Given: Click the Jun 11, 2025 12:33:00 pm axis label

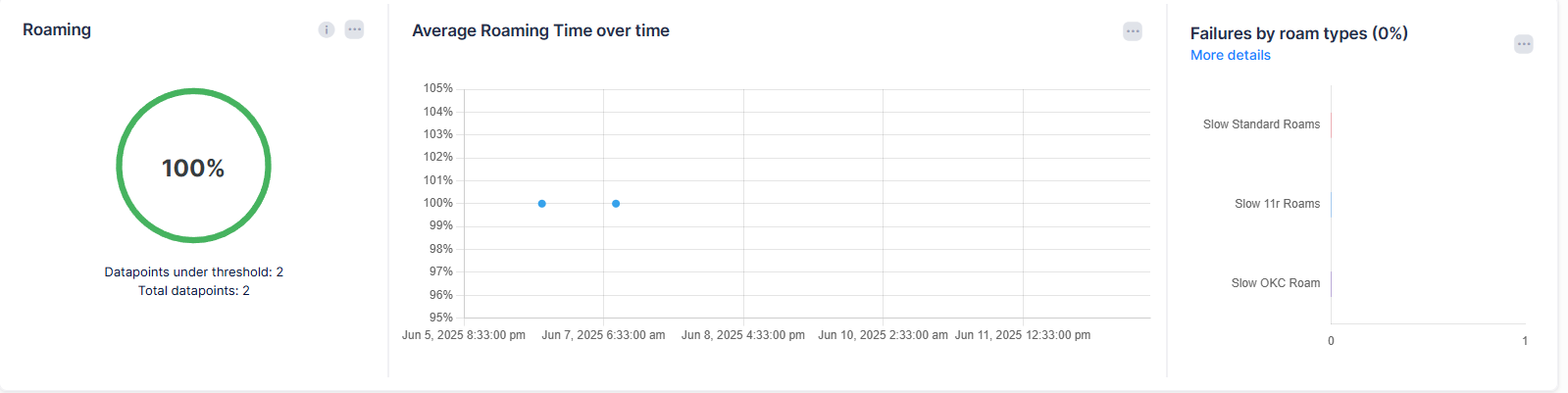Looking at the screenshot, I should [x=1023, y=335].
